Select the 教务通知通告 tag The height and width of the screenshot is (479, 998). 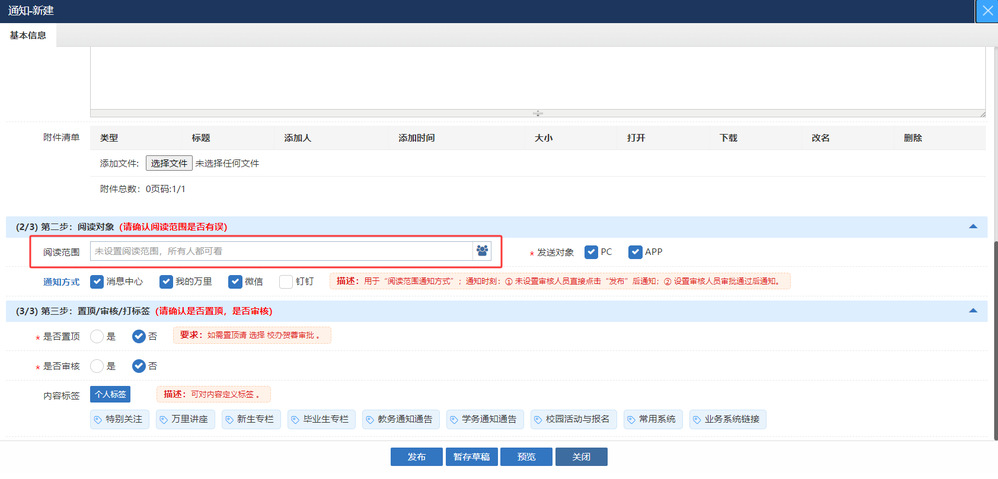coord(397,419)
